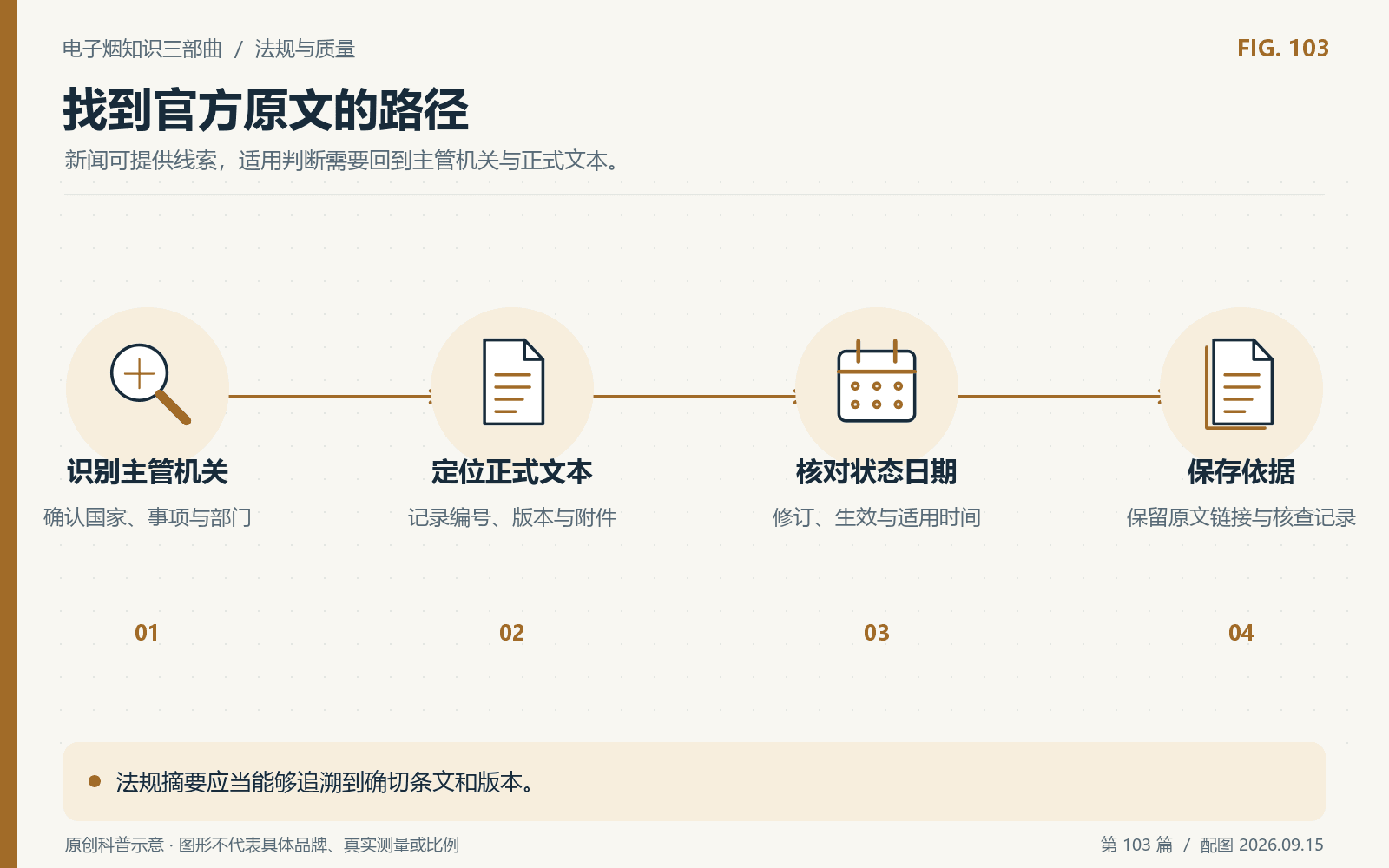Click step number 03
The width and height of the screenshot is (1389, 868).
pos(877,633)
